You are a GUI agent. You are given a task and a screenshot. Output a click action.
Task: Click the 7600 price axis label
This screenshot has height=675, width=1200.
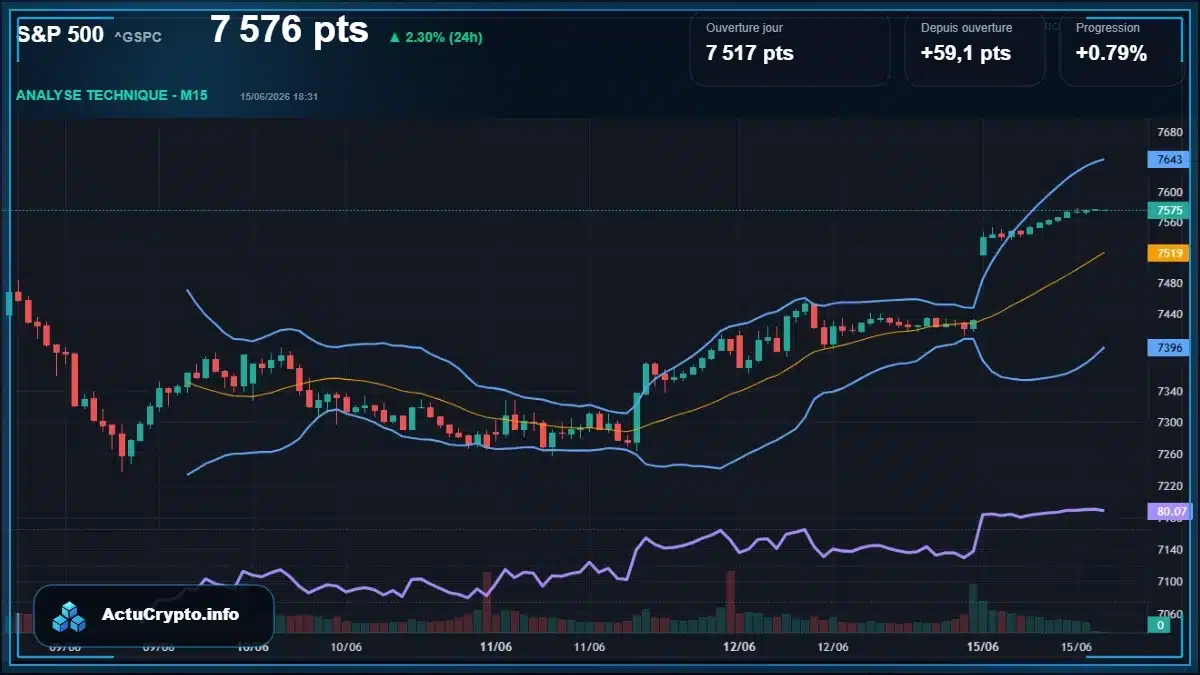click(x=1169, y=192)
